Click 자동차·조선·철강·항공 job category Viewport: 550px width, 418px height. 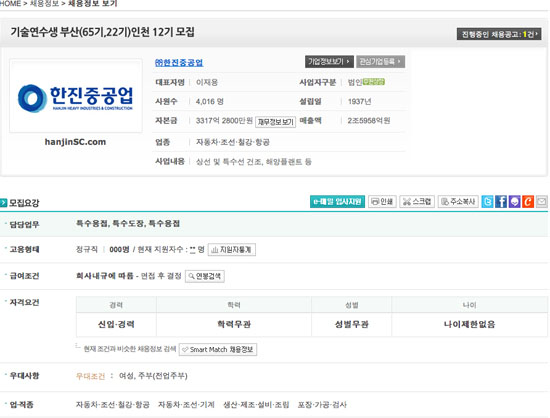[x=113, y=405]
